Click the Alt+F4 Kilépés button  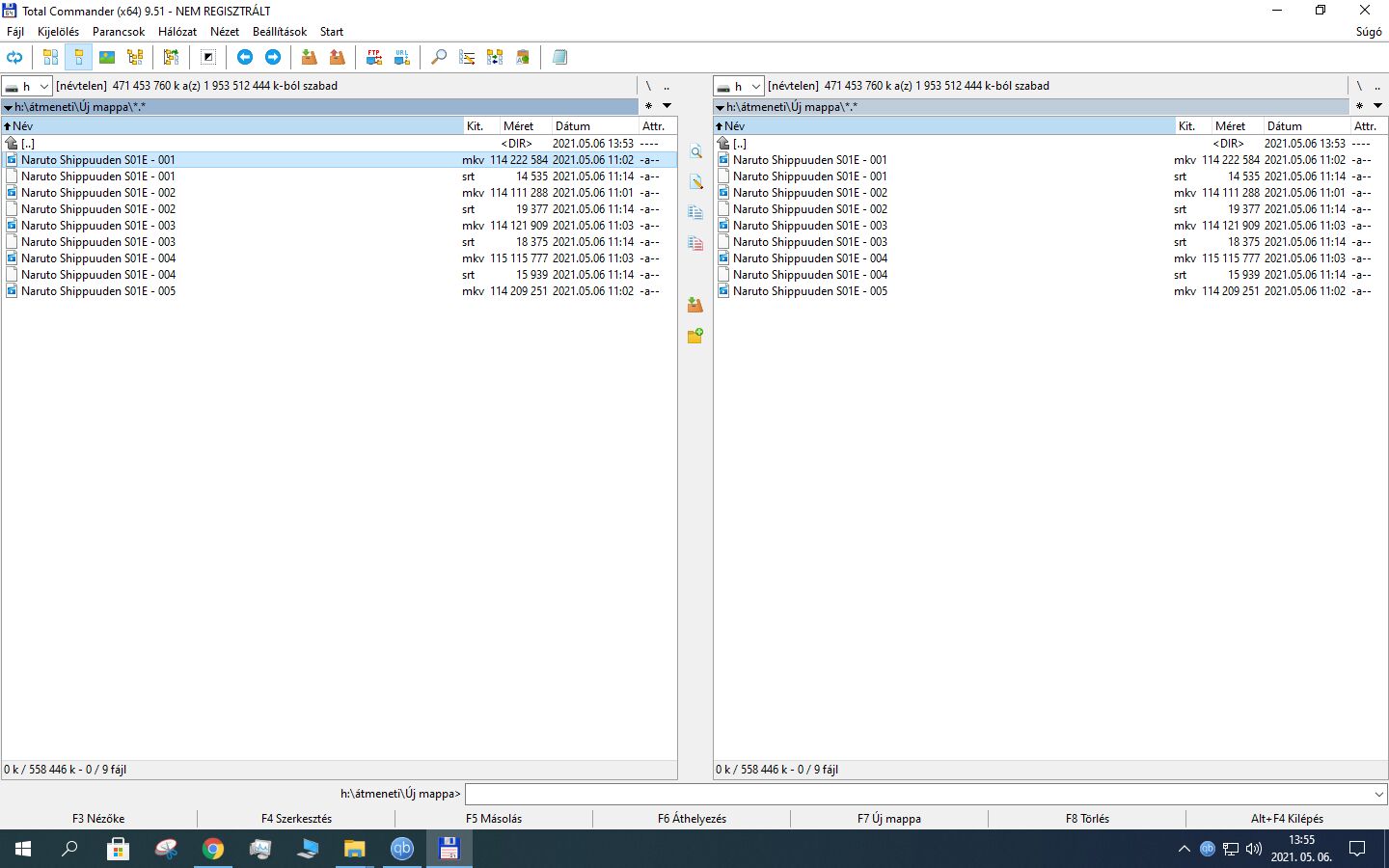1287,819
